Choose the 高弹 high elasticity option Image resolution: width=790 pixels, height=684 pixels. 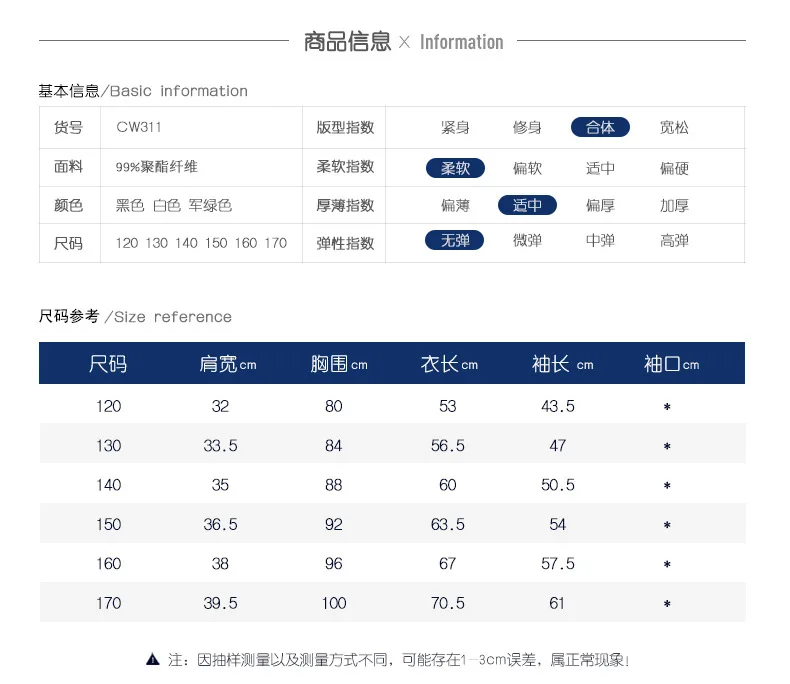point(674,241)
